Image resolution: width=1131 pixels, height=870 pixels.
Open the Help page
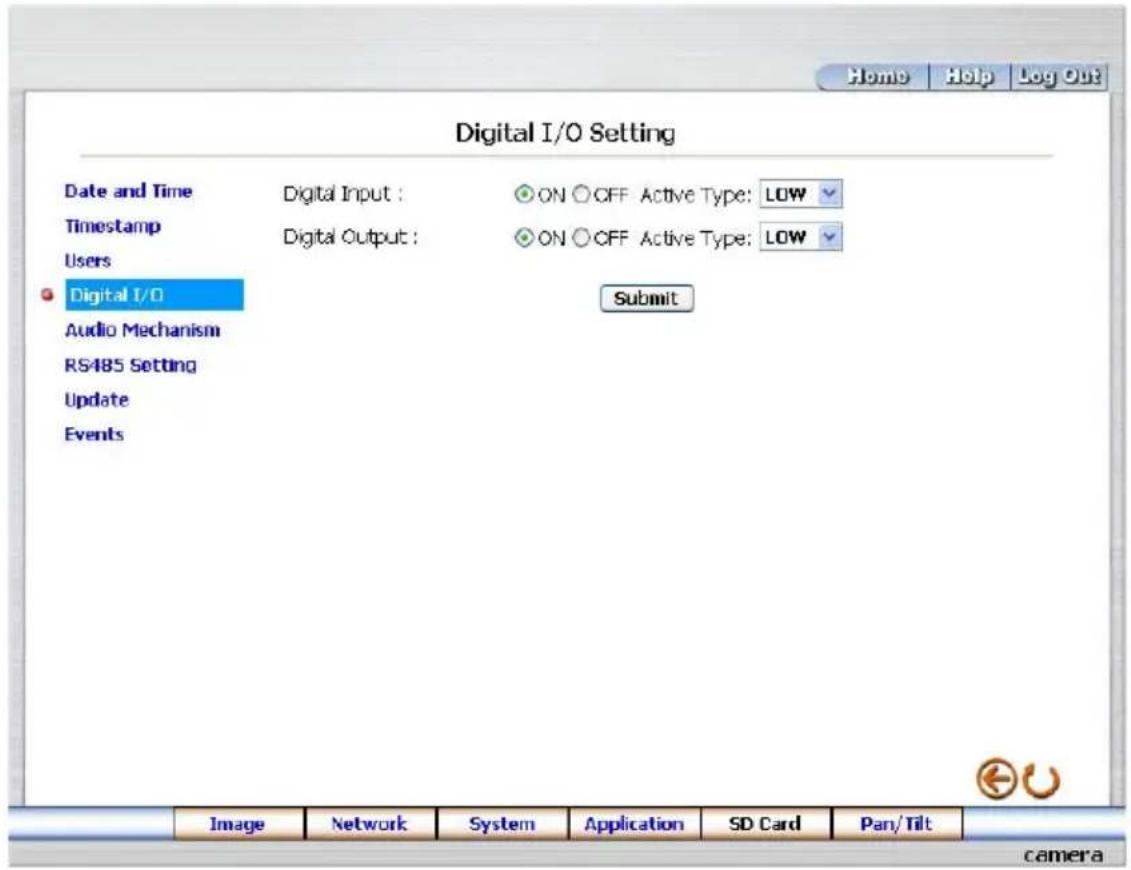969,76
